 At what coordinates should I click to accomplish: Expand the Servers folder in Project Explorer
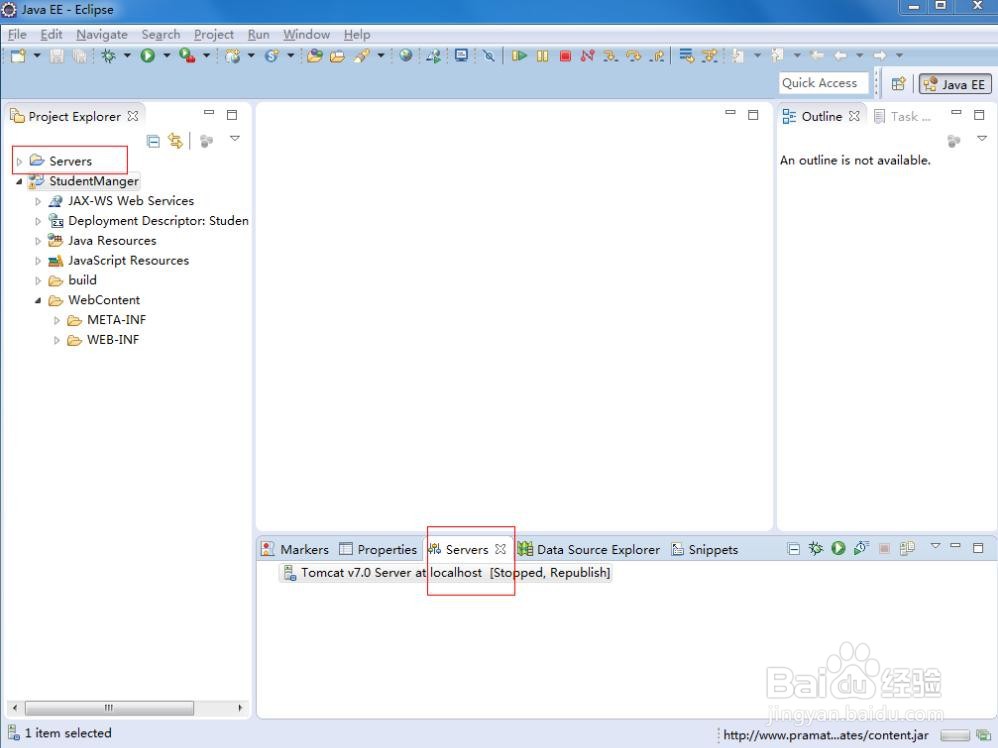[19, 162]
